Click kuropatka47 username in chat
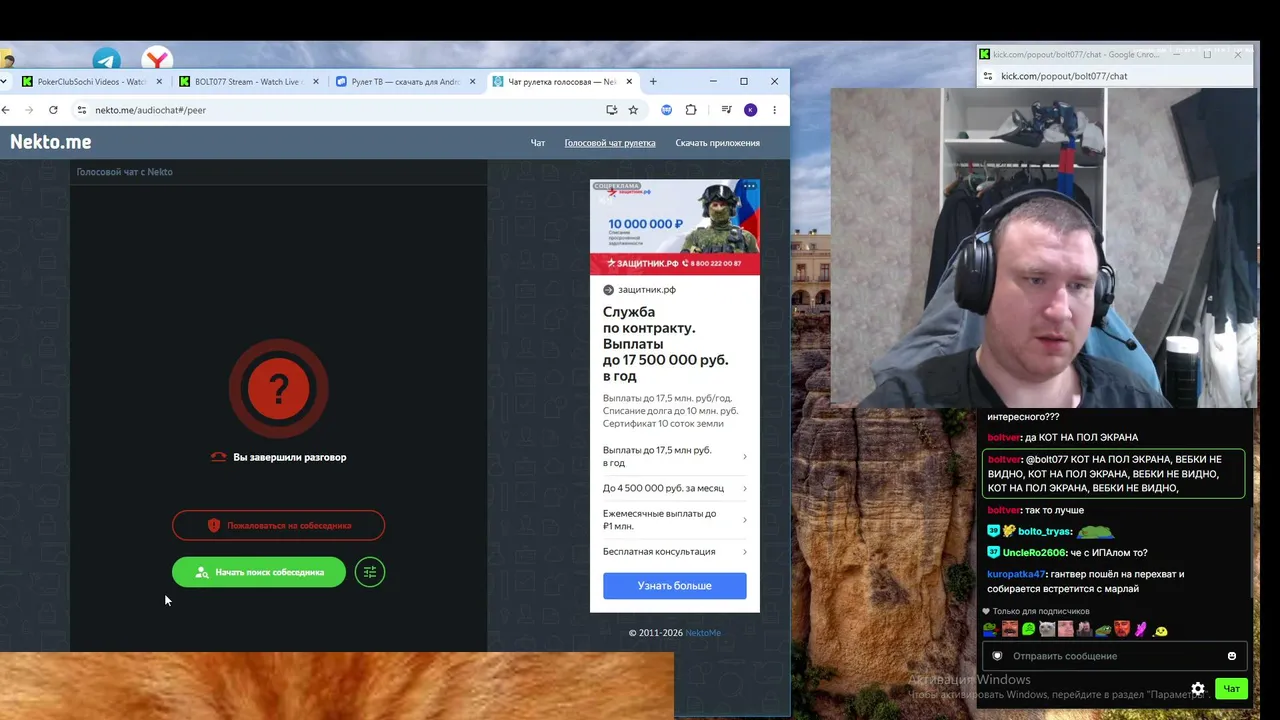This screenshot has height=720, width=1280. click(x=1016, y=574)
